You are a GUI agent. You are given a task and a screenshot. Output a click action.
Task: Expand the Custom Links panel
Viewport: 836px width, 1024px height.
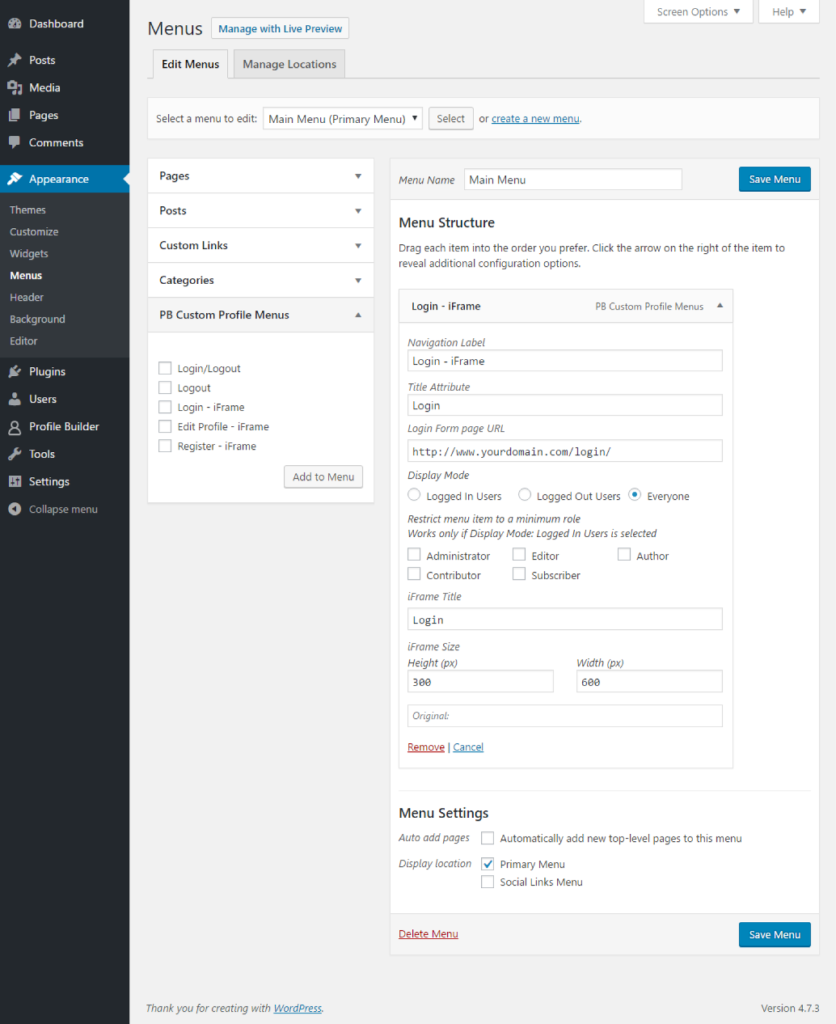(x=260, y=246)
